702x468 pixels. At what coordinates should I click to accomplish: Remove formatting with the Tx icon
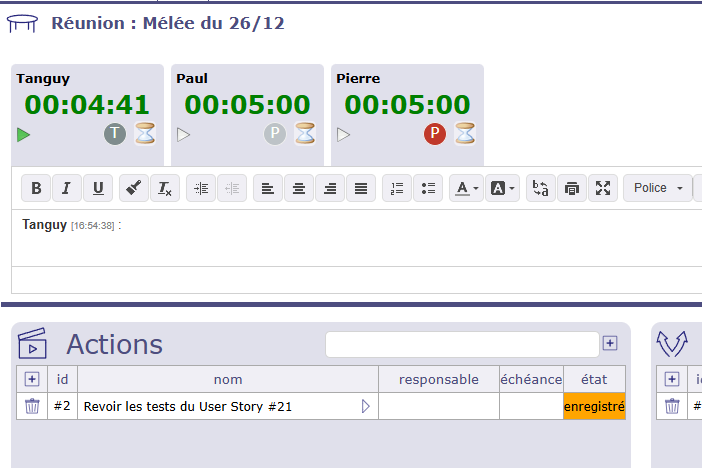click(x=166, y=188)
